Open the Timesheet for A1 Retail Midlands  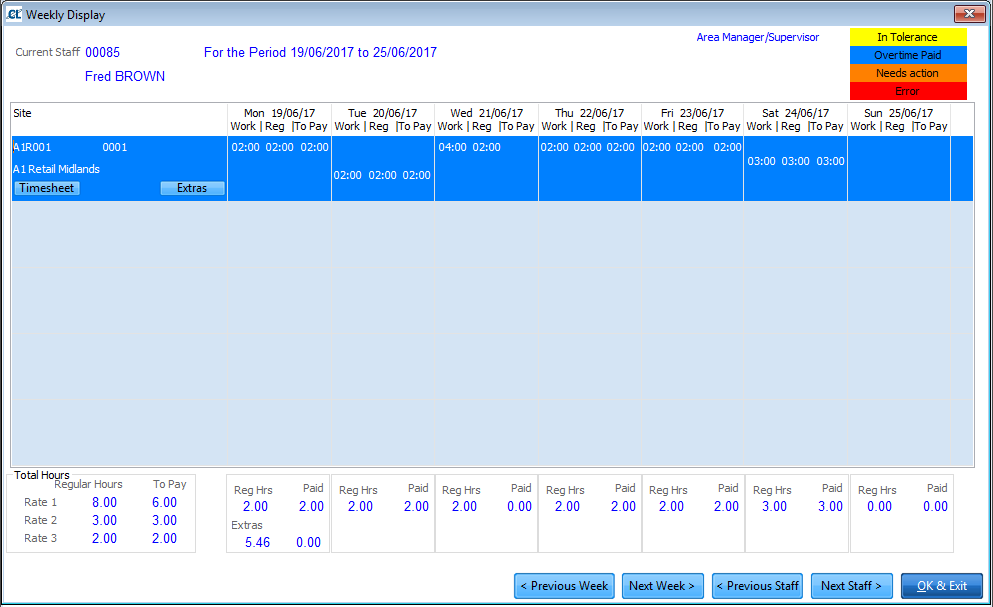(x=46, y=187)
